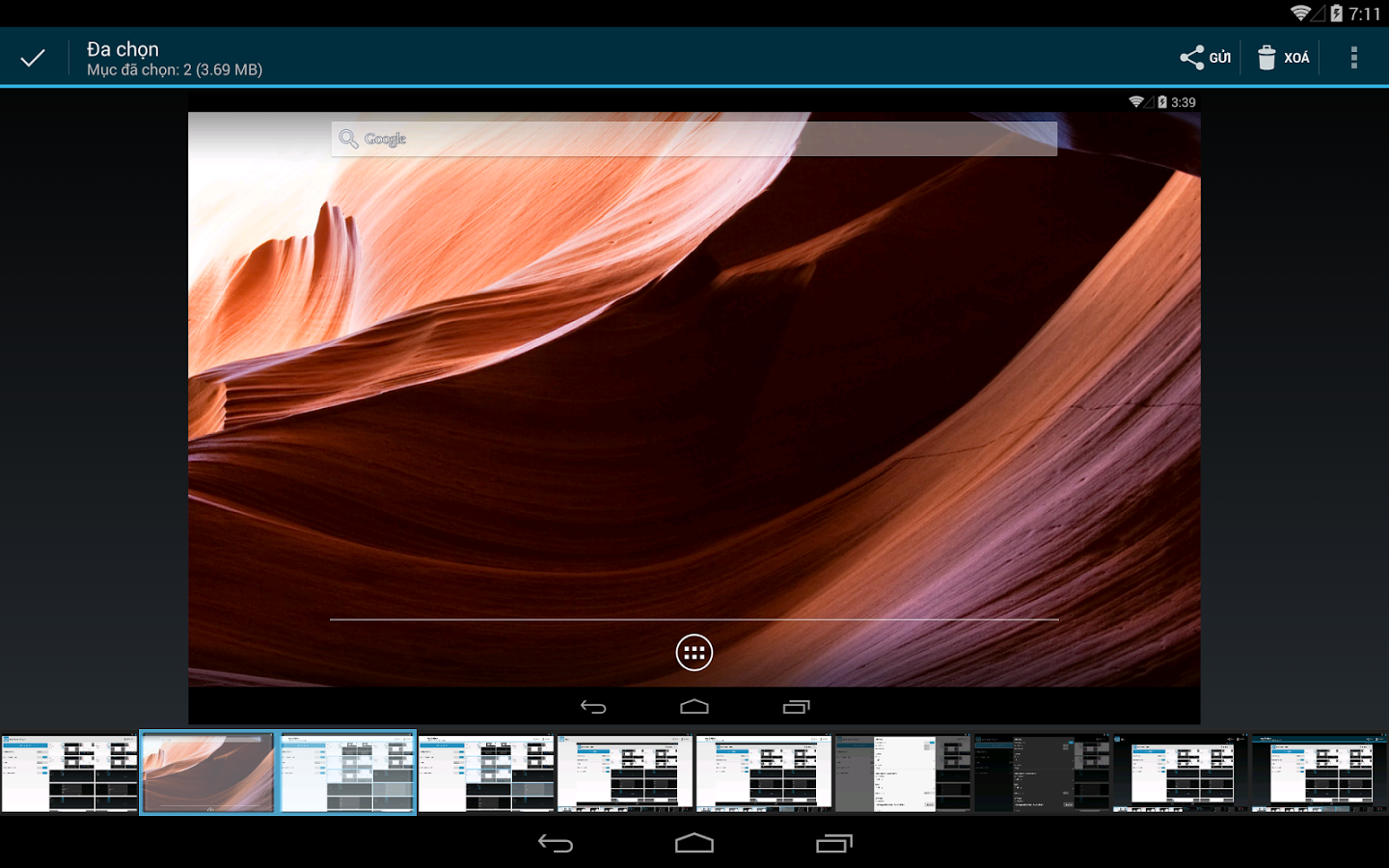Click the Android home navigation button

[x=694, y=844]
